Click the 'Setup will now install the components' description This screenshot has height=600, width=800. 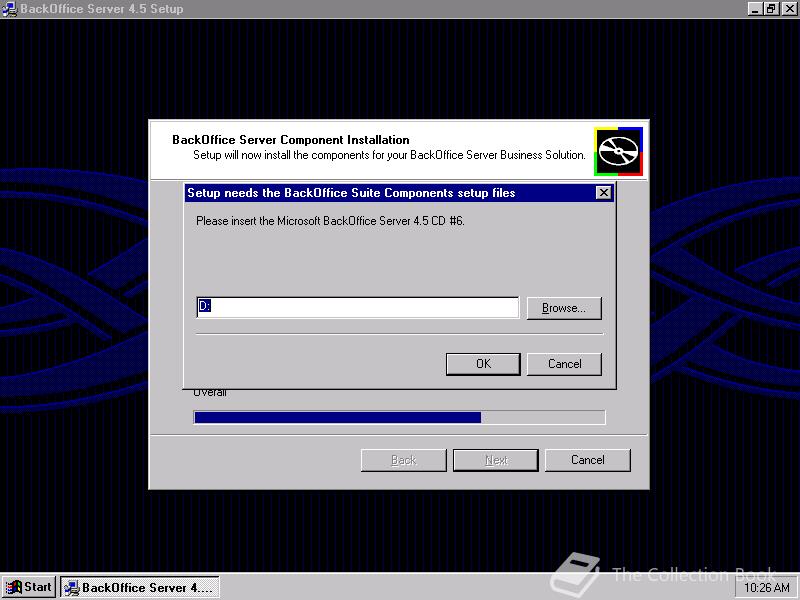tap(389, 155)
